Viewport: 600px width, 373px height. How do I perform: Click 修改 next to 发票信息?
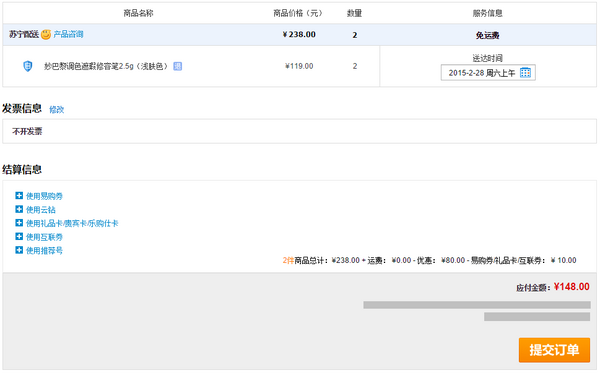[x=57, y=109]
